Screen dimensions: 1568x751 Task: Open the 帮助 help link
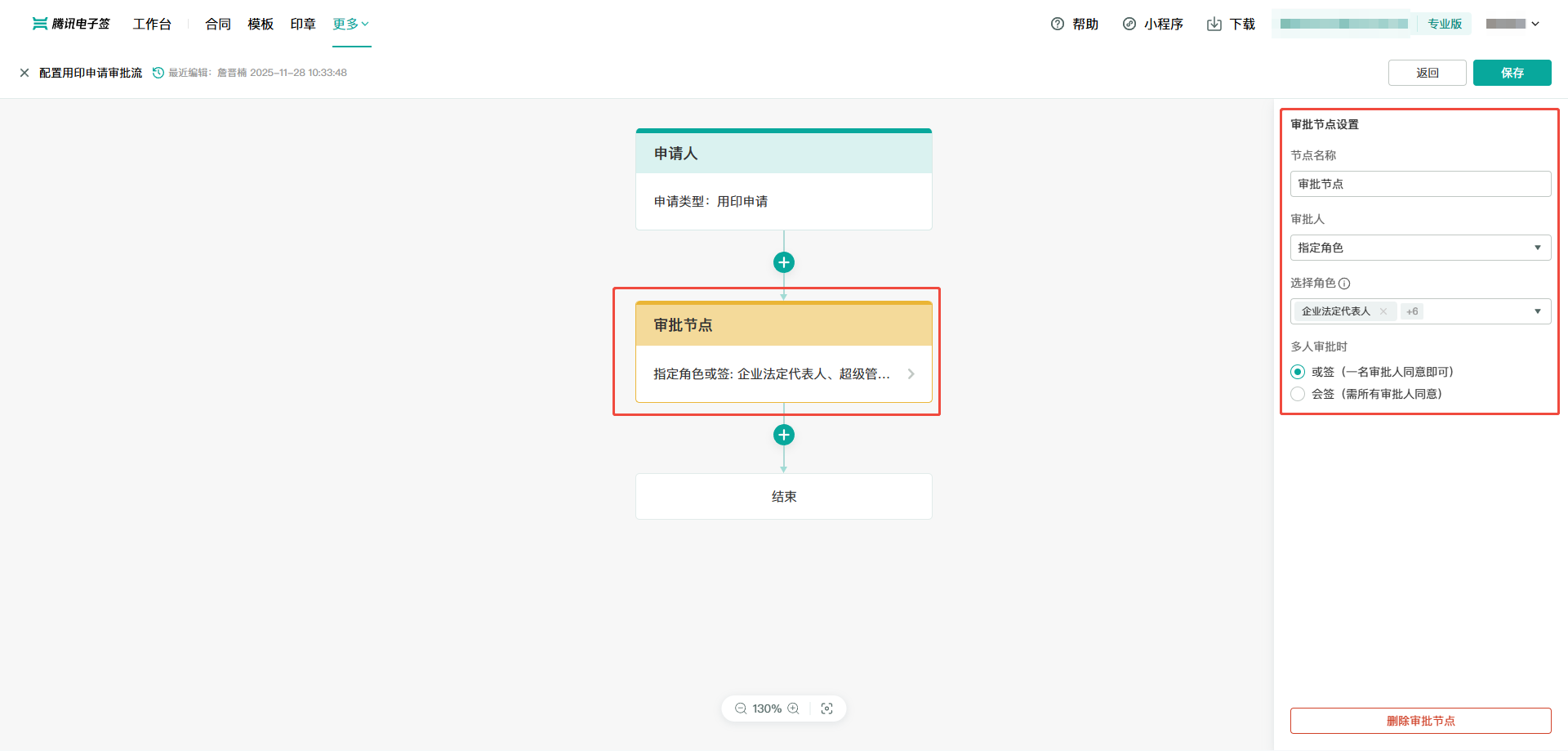1075,25
